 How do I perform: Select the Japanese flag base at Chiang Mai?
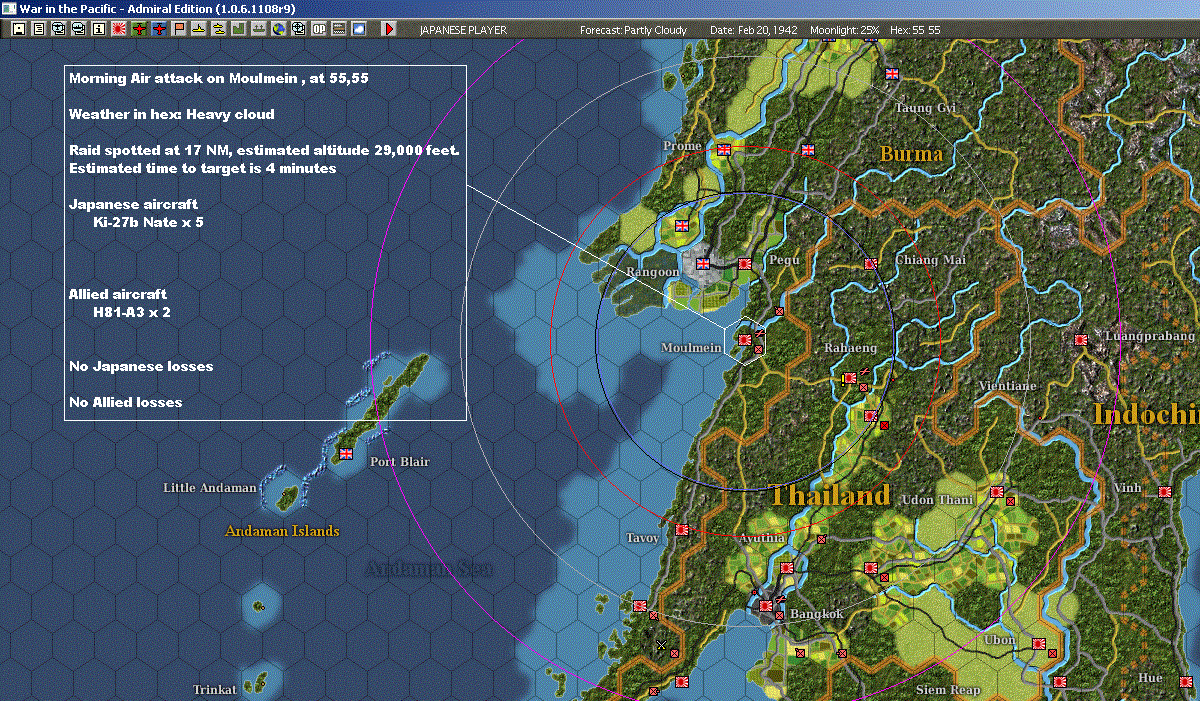tap(871, 264)
